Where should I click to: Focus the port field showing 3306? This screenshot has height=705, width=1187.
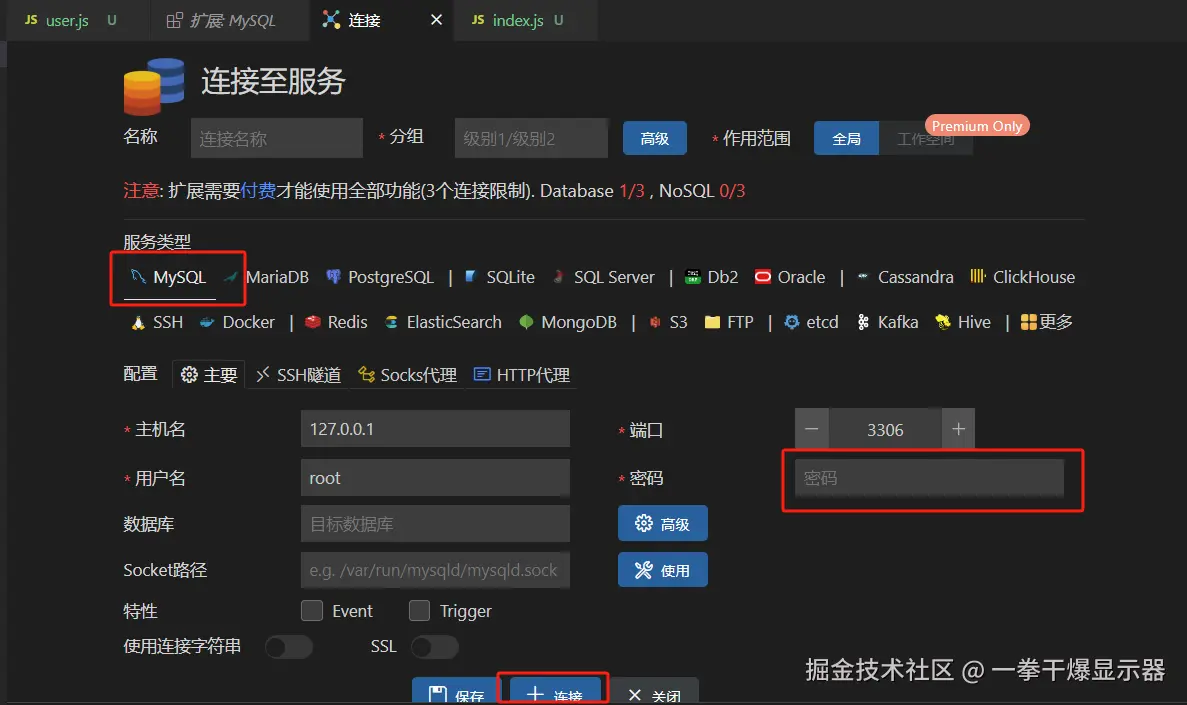(885, 429)
